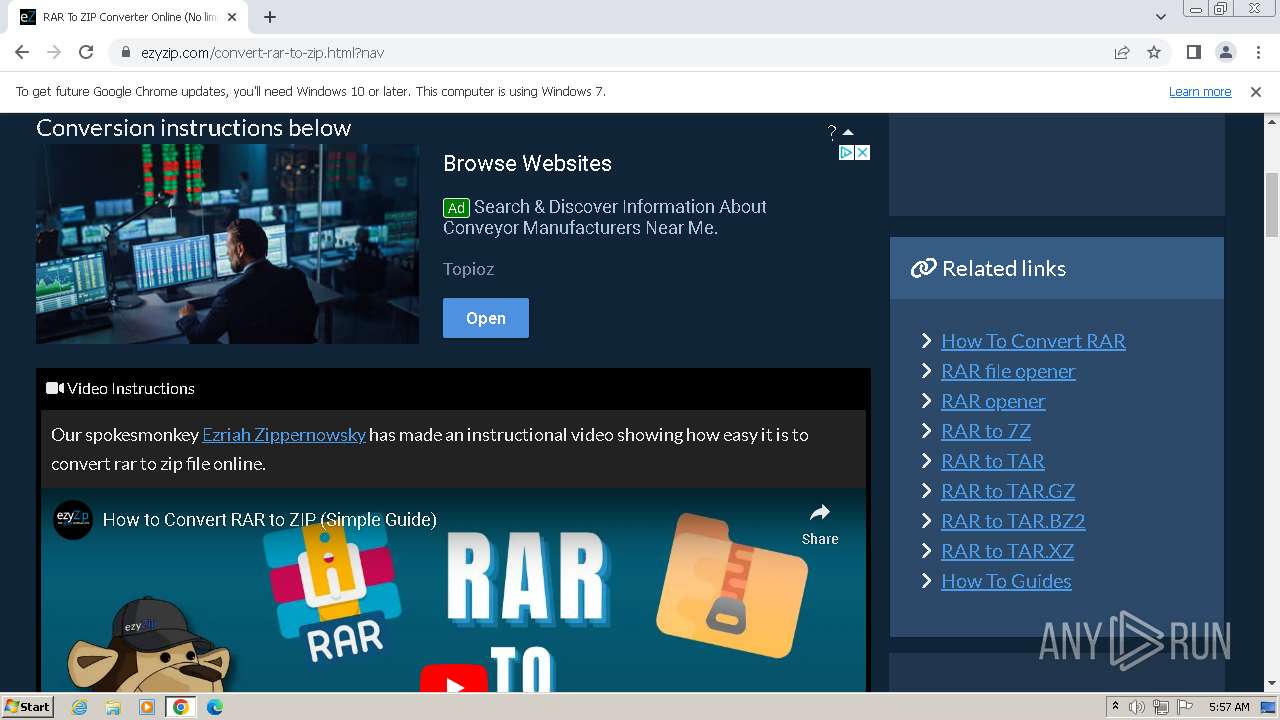This screenshot has height=720, width=1280.
Task: Select the RAR To ZIP Converter tab
Action: [129, 17]
